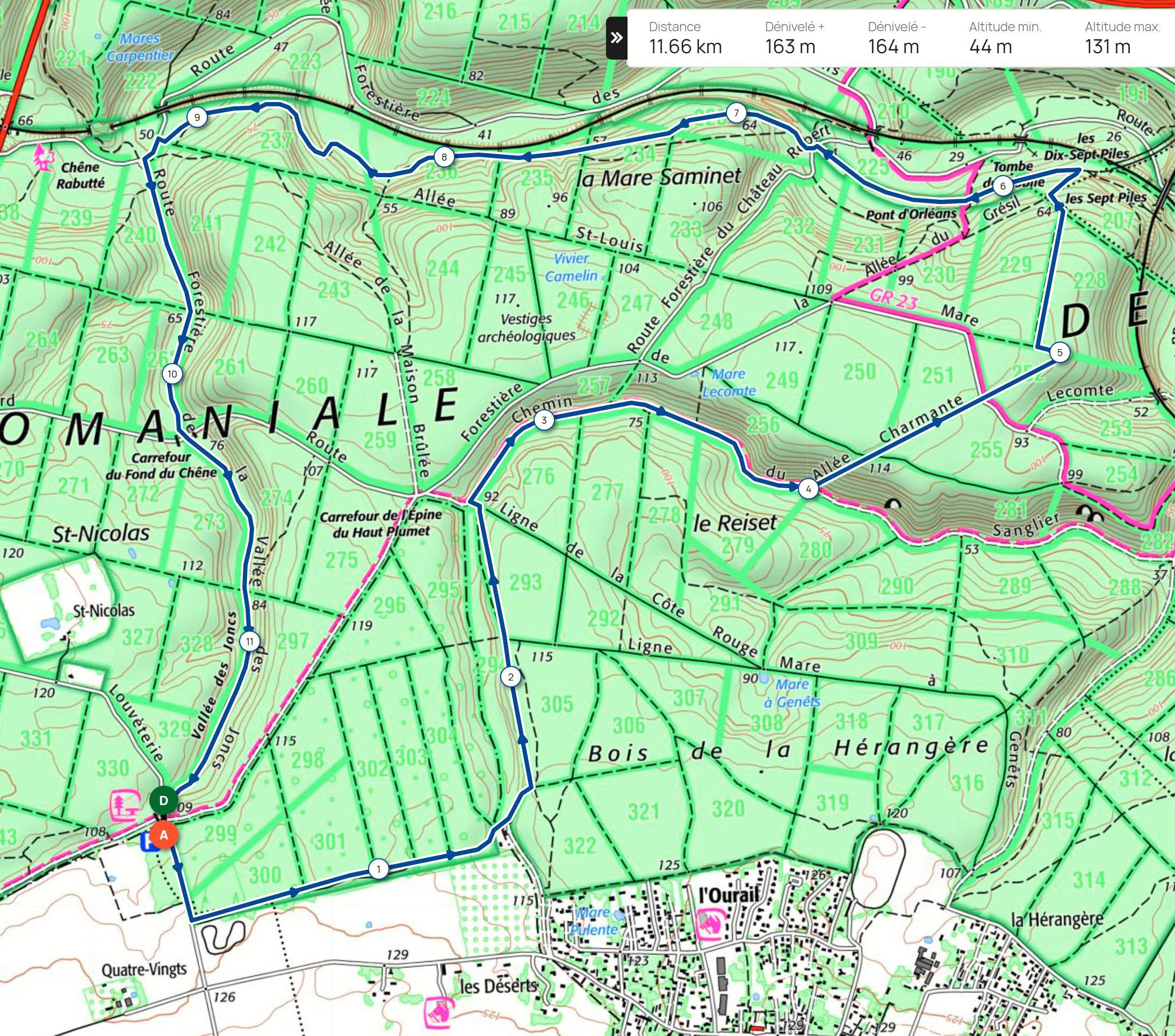Click the green D departure marker

163,801
